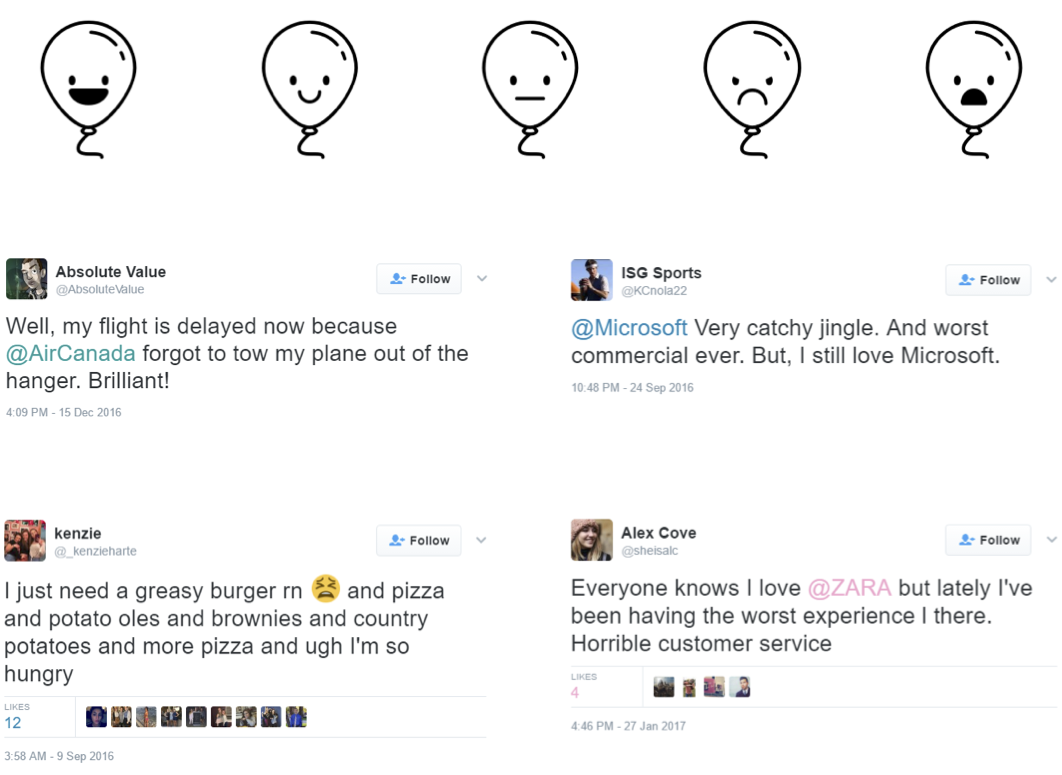Open the @Microsoft mention link
Image resolution: width=1062 pixels, height=775 pixels.
(x=629, y=328)
